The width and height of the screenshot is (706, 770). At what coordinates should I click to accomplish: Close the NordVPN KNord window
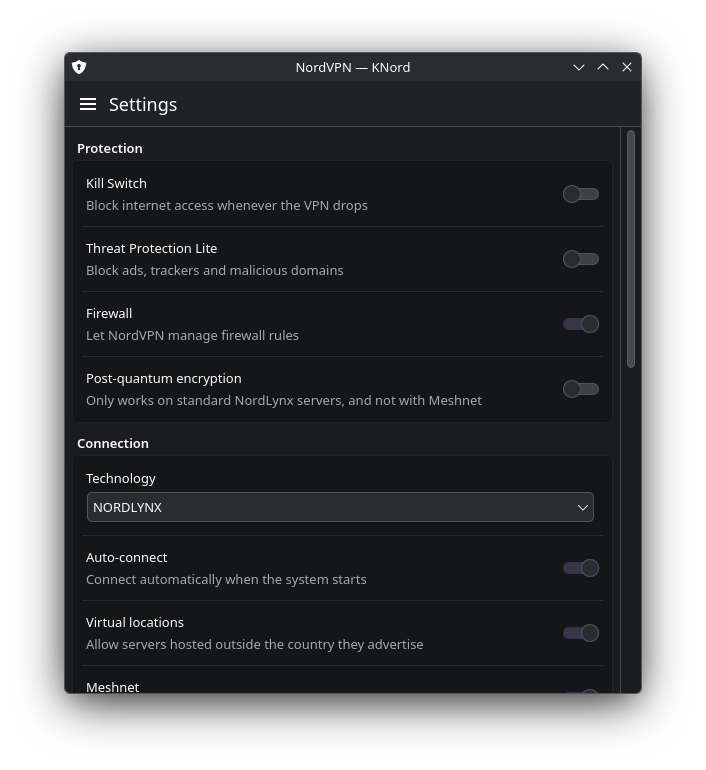pos(627,67)
